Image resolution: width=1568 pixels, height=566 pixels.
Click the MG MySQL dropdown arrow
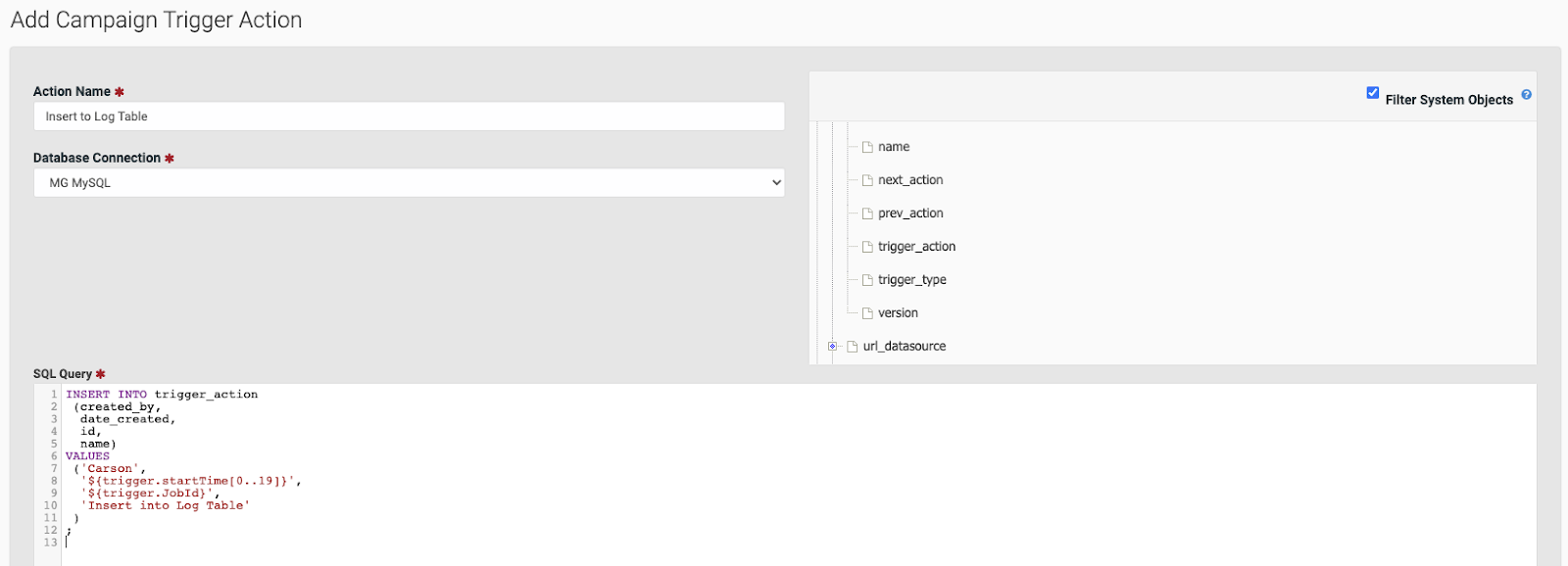776,183
